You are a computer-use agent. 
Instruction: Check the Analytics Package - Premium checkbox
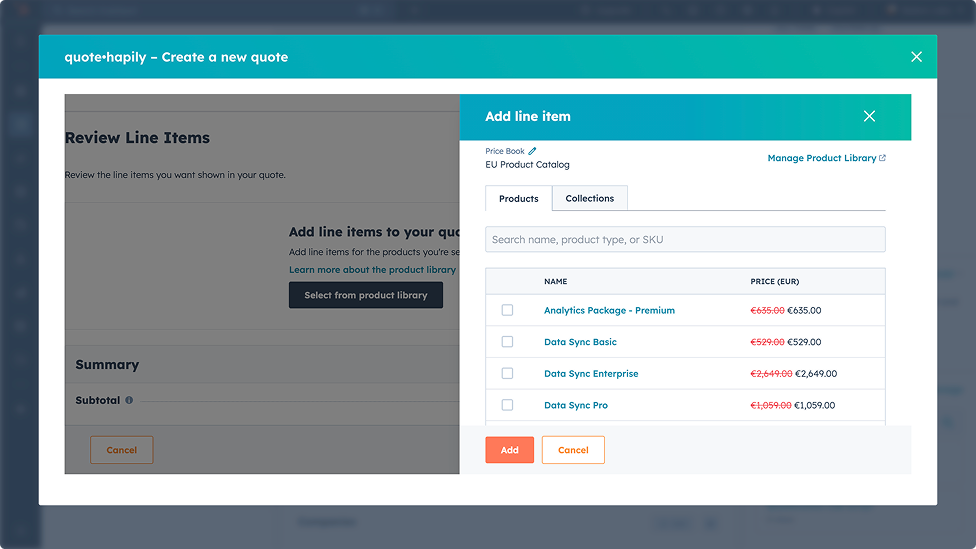tap(507, 310)
